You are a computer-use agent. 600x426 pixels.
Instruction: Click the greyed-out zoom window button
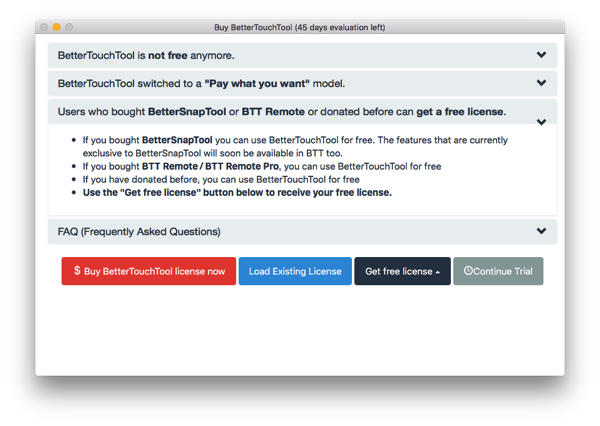tap(69, 27)
